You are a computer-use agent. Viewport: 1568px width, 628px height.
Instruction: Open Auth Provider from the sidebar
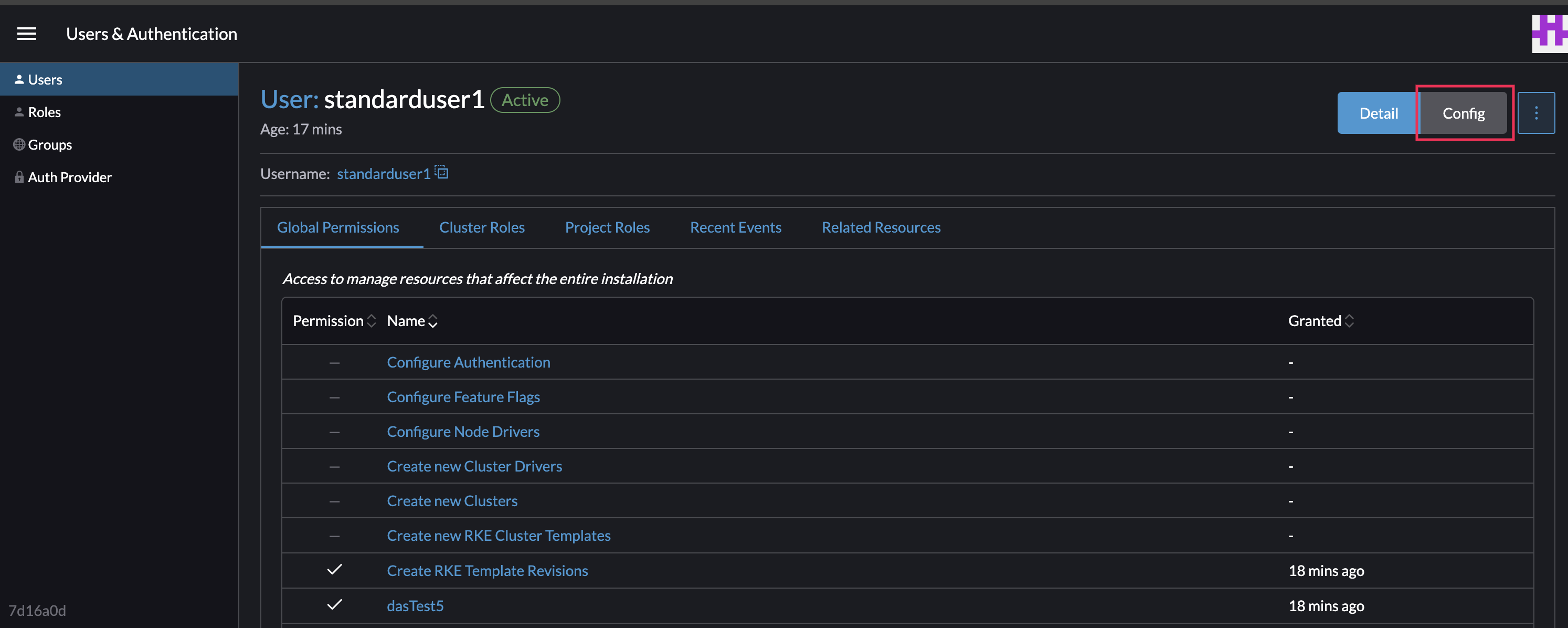coord(69,177)
